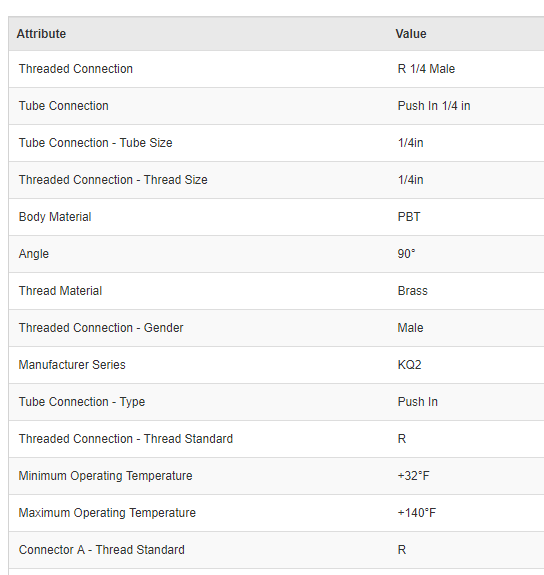Click the Push In 1/4 in value
The width and height of the screenshot is (544, 575).
(x=434, y=106)
